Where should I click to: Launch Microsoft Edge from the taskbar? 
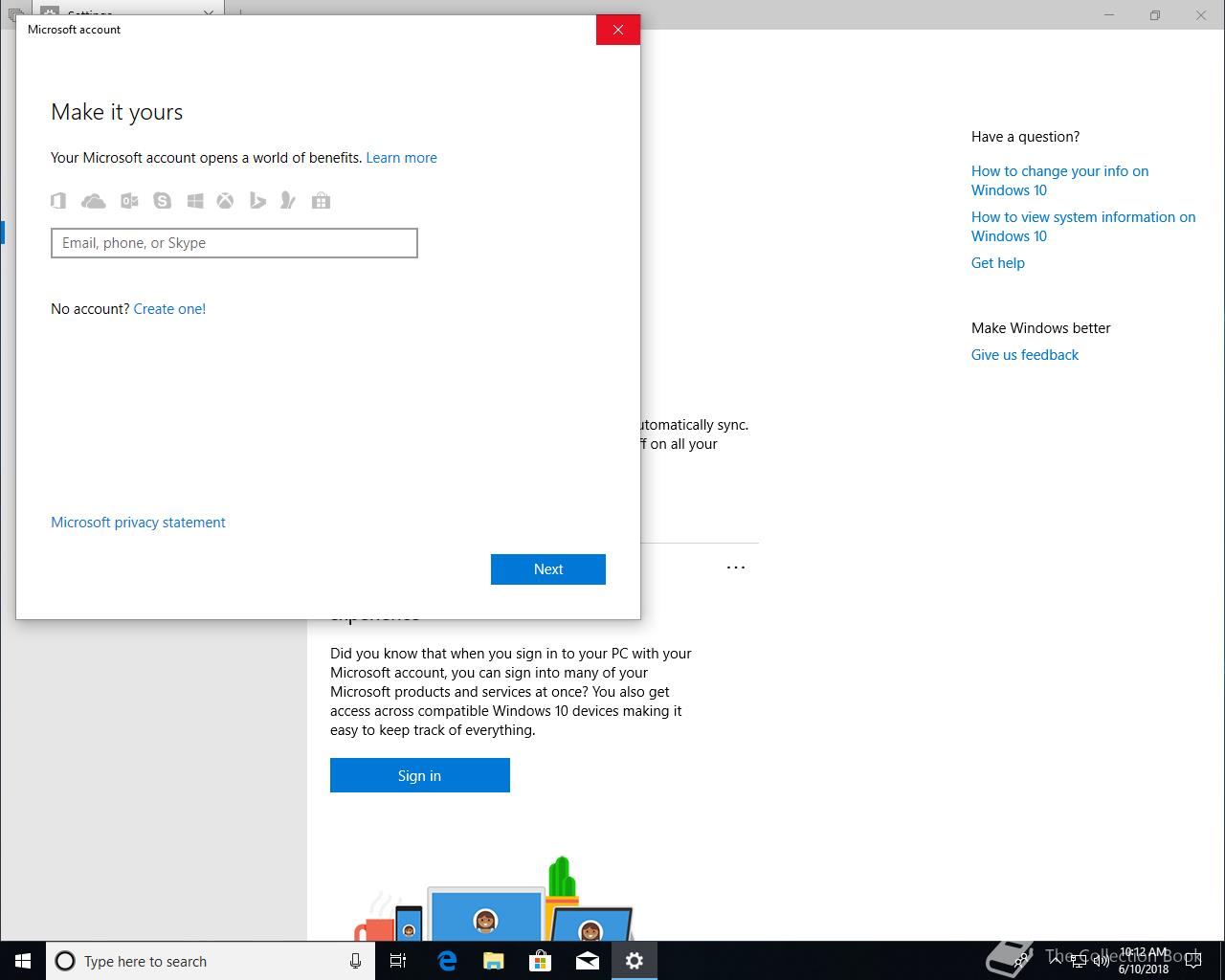446,961
